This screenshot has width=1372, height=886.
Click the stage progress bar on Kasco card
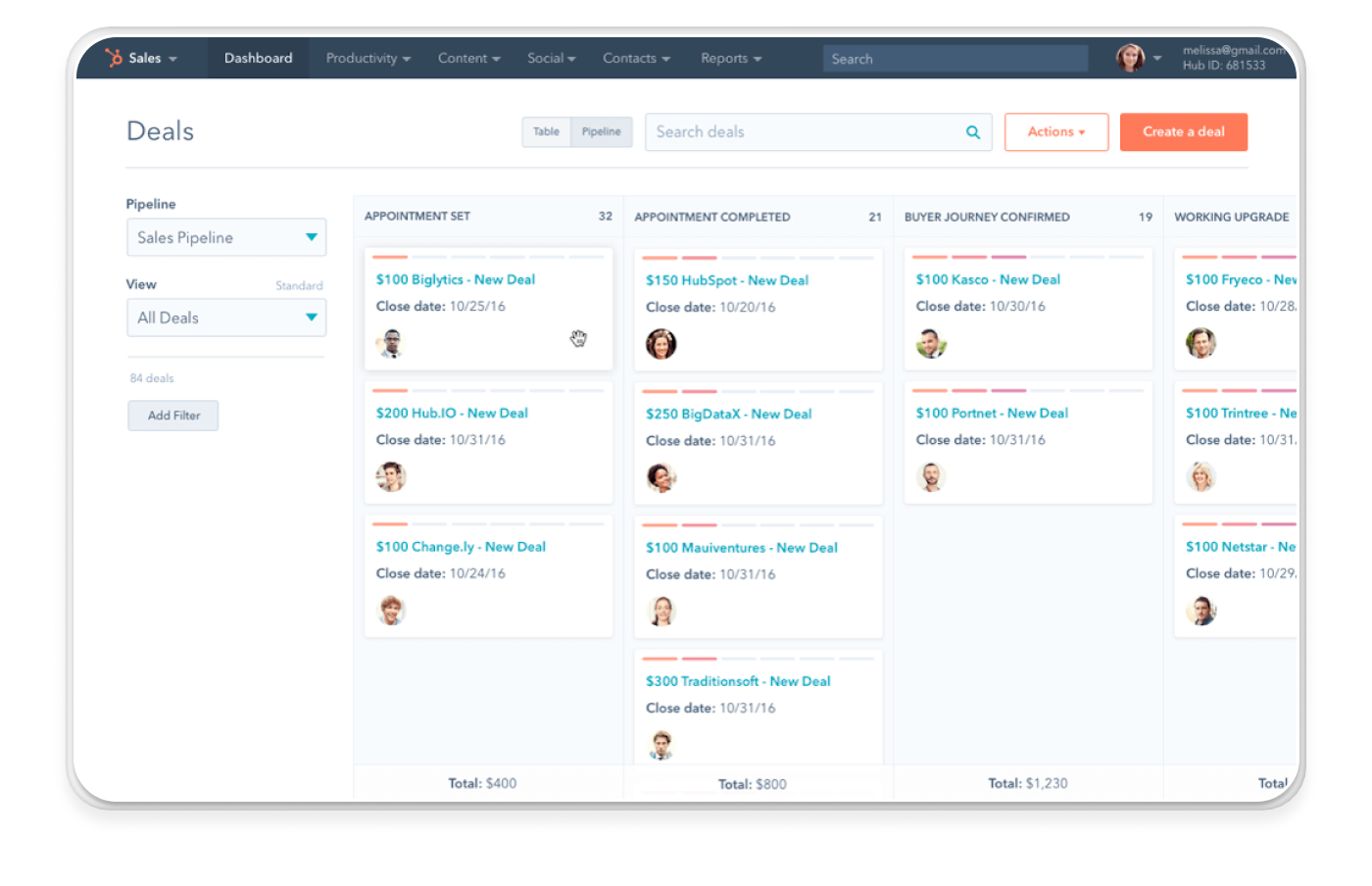[x=1028, y=257]
